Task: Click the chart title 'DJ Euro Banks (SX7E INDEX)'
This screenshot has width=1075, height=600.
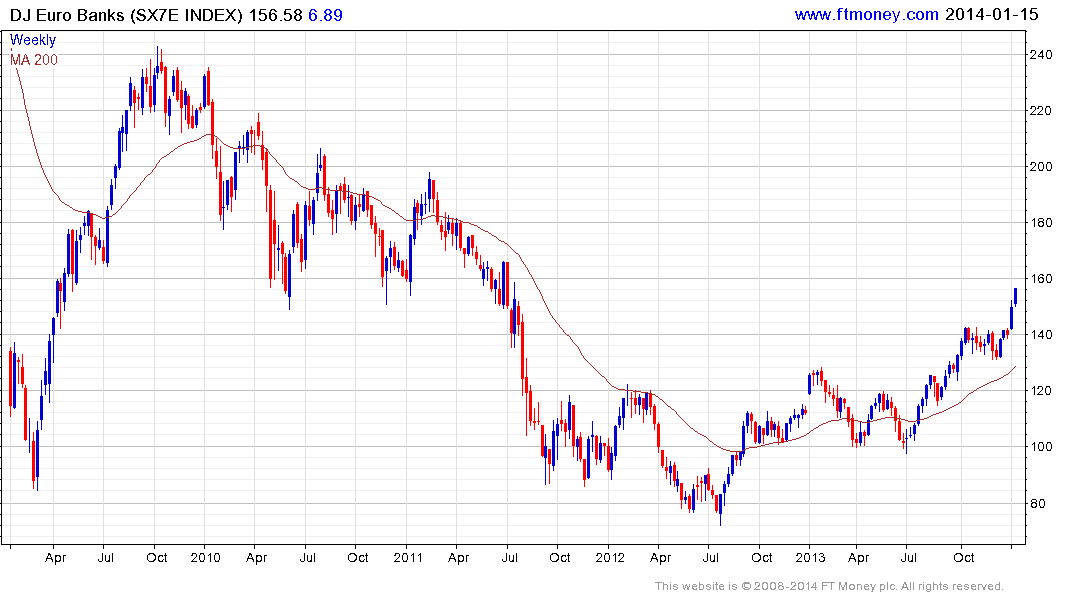Action: click(x=126, y=15)
